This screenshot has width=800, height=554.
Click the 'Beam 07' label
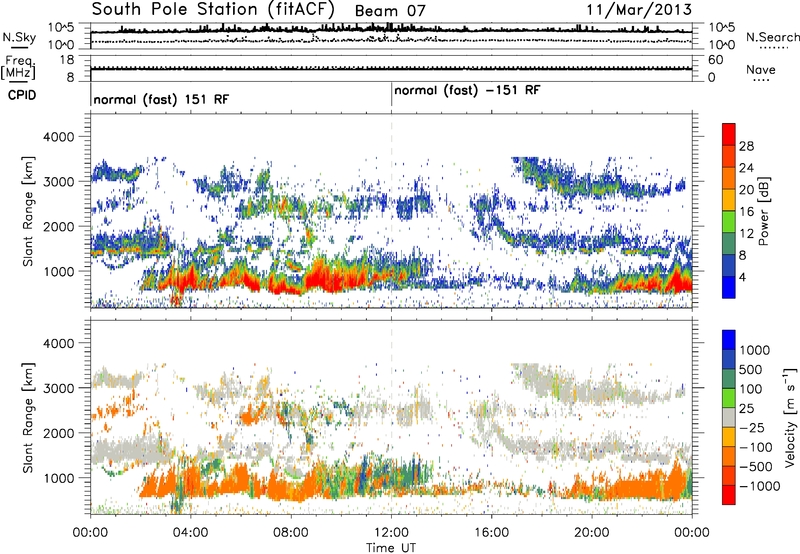click(390, 11)
